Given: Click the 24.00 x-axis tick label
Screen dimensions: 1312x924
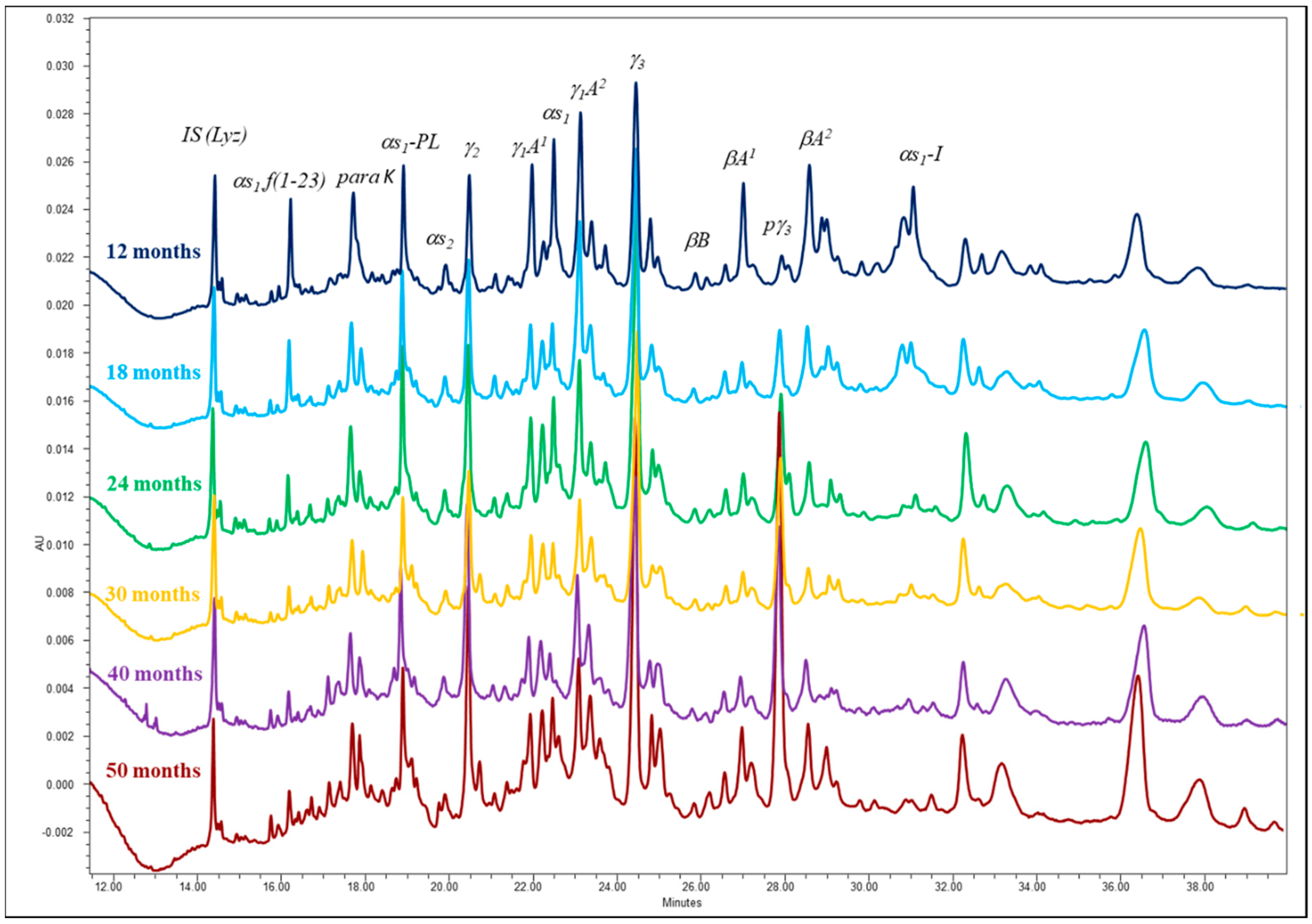Looking at the screenshot, I should tap(612, 887).
